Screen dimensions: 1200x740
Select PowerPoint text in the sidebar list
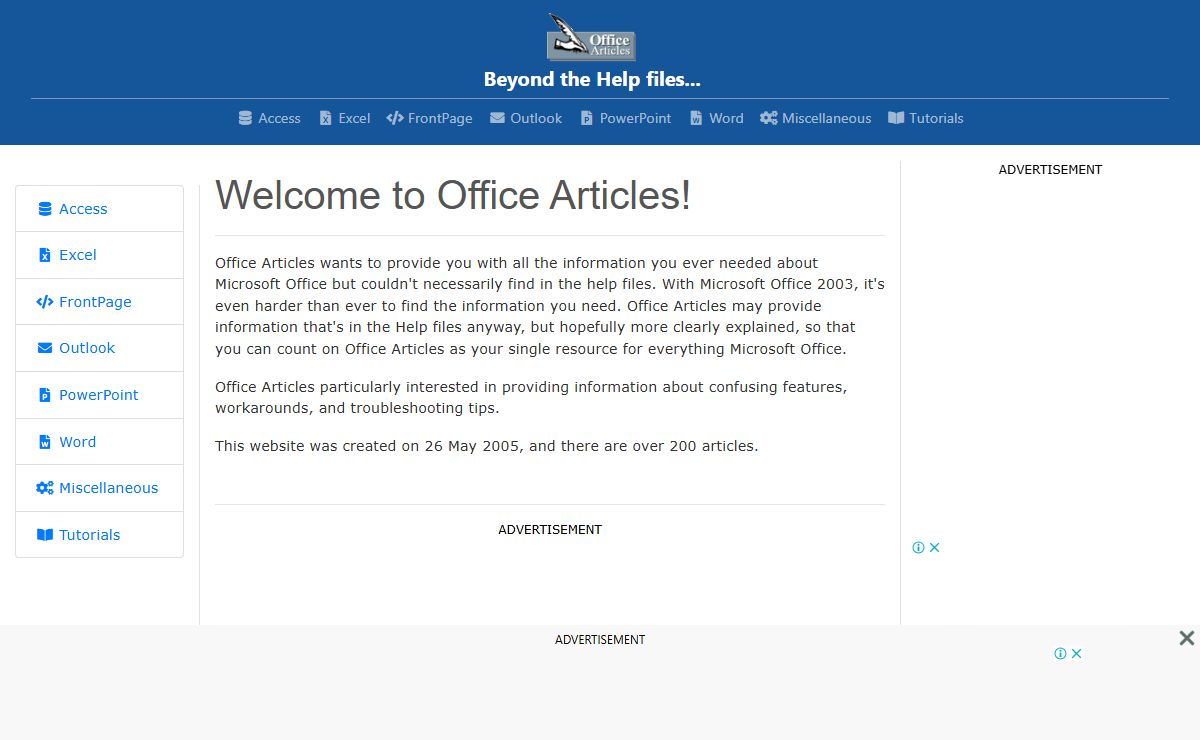pos(99,395)
